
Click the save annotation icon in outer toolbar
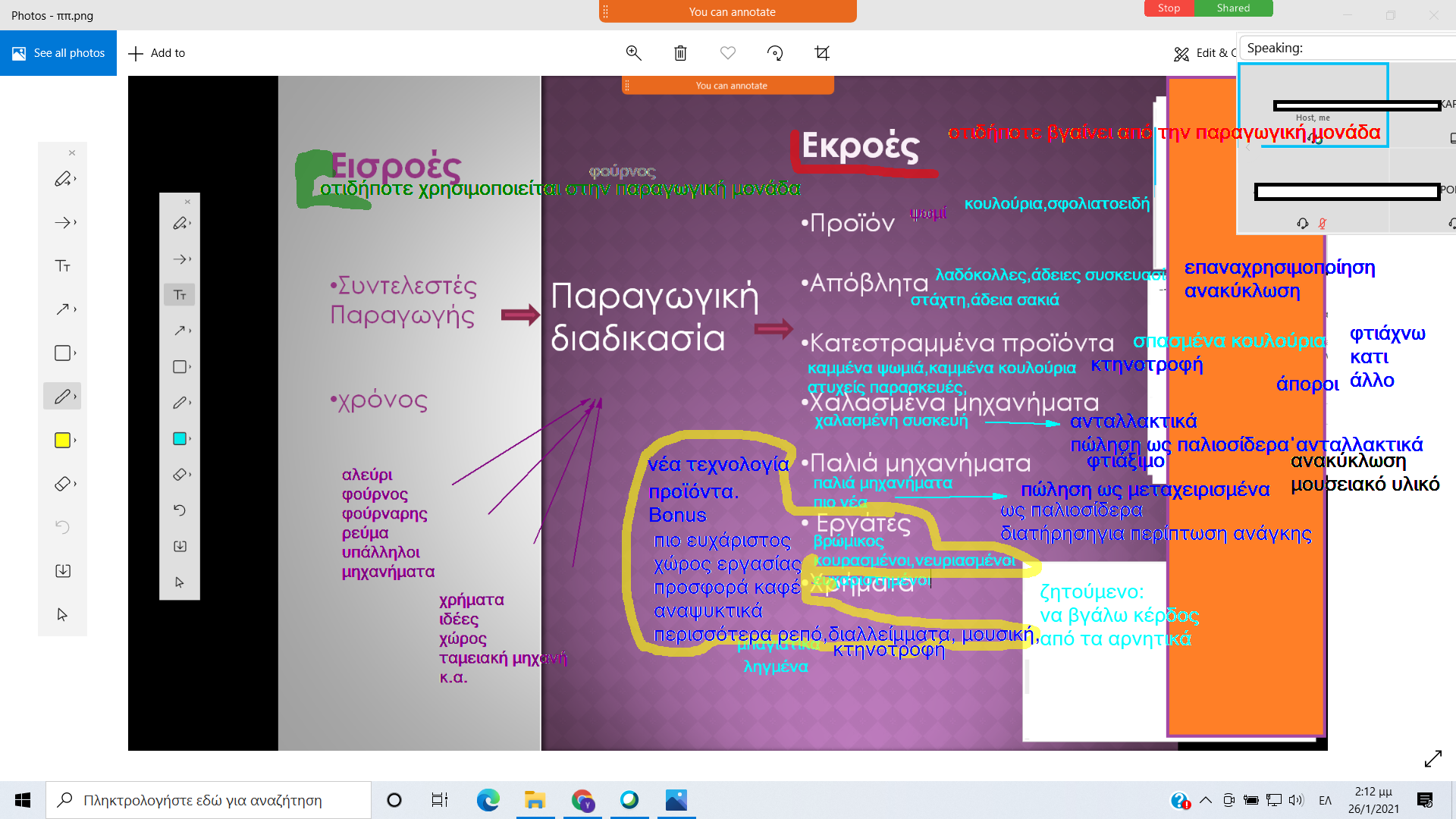[63, 571]
